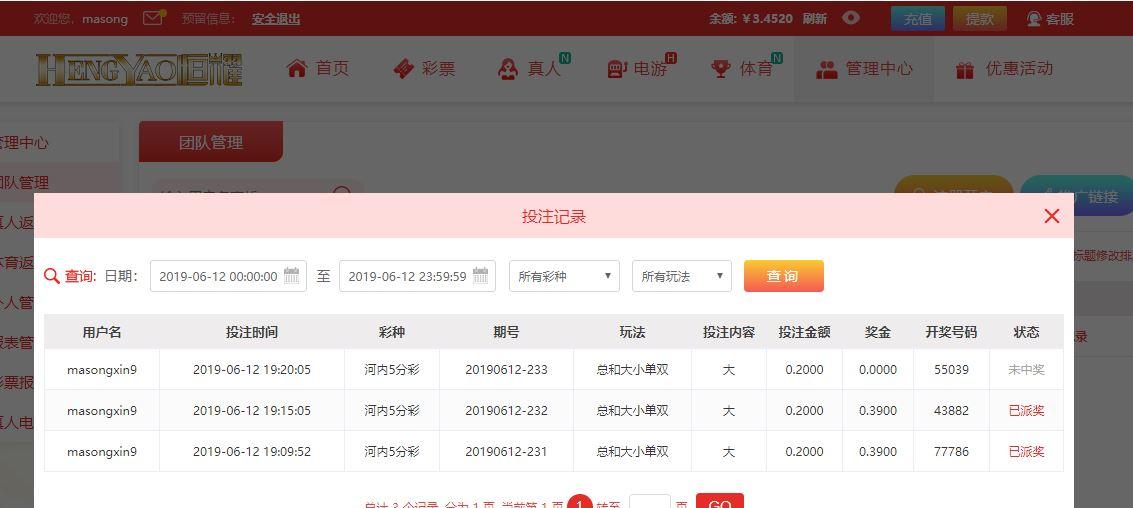Toggle the balance visibility eye icon
This screenshot has width=1133, height=508.
click(851, 18)
